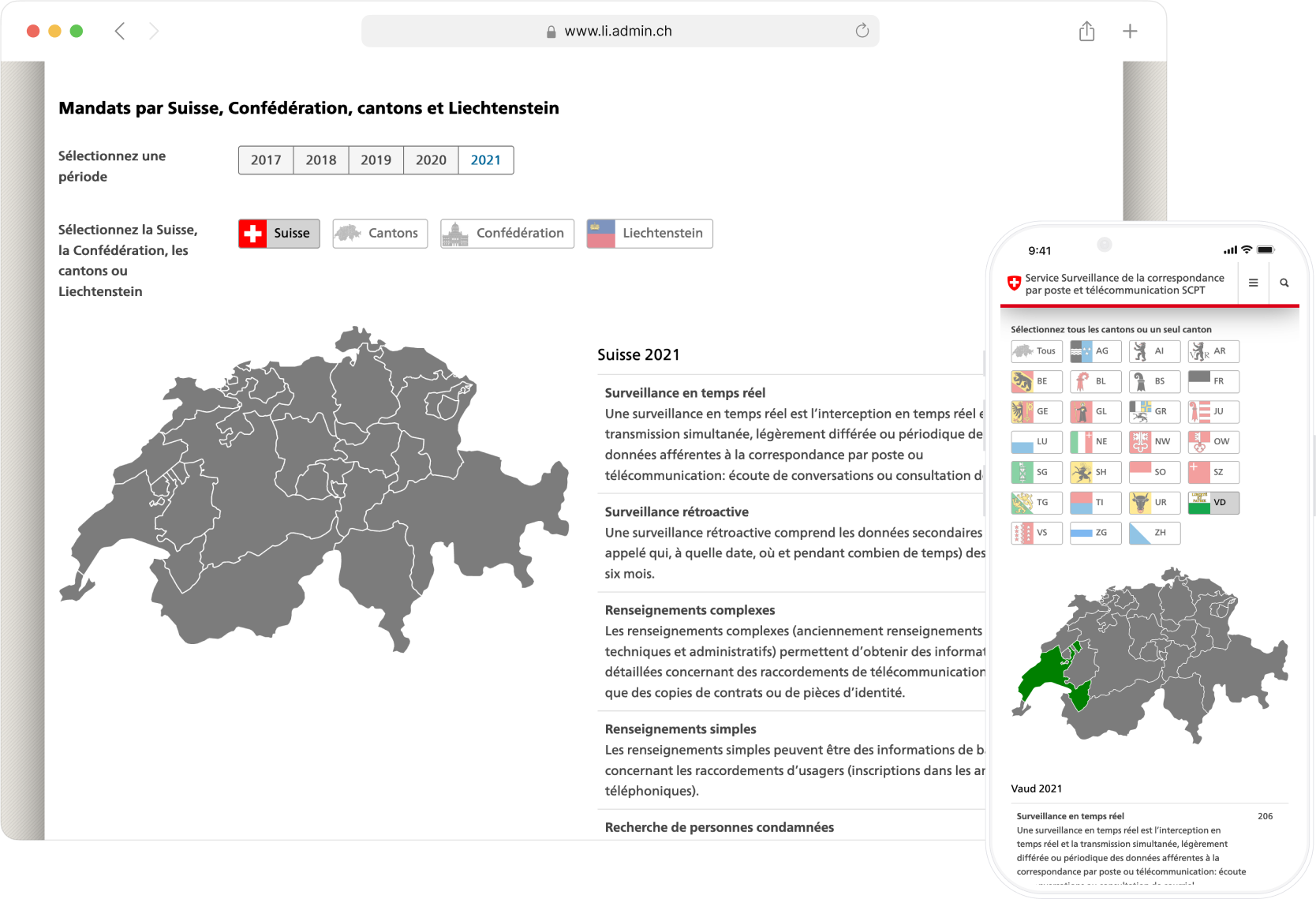The image size is (1316, 899).
Task: Click 'Surveillance en temps réel' desktop heading
Action: [685, 393]
